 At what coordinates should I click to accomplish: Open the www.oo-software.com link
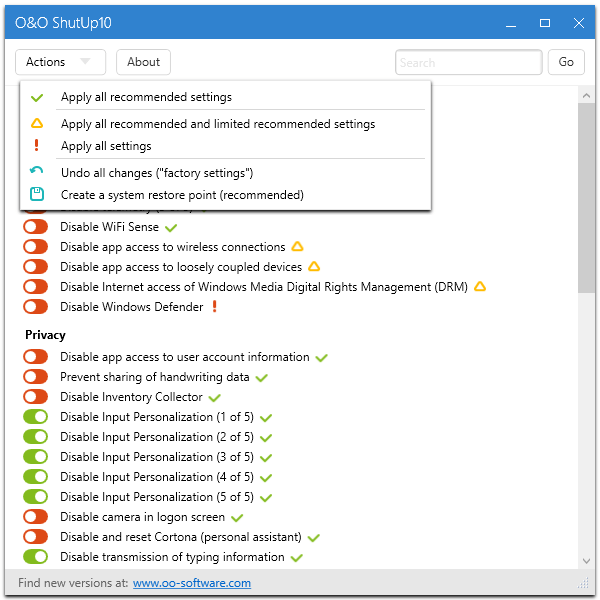pos(192,583)
